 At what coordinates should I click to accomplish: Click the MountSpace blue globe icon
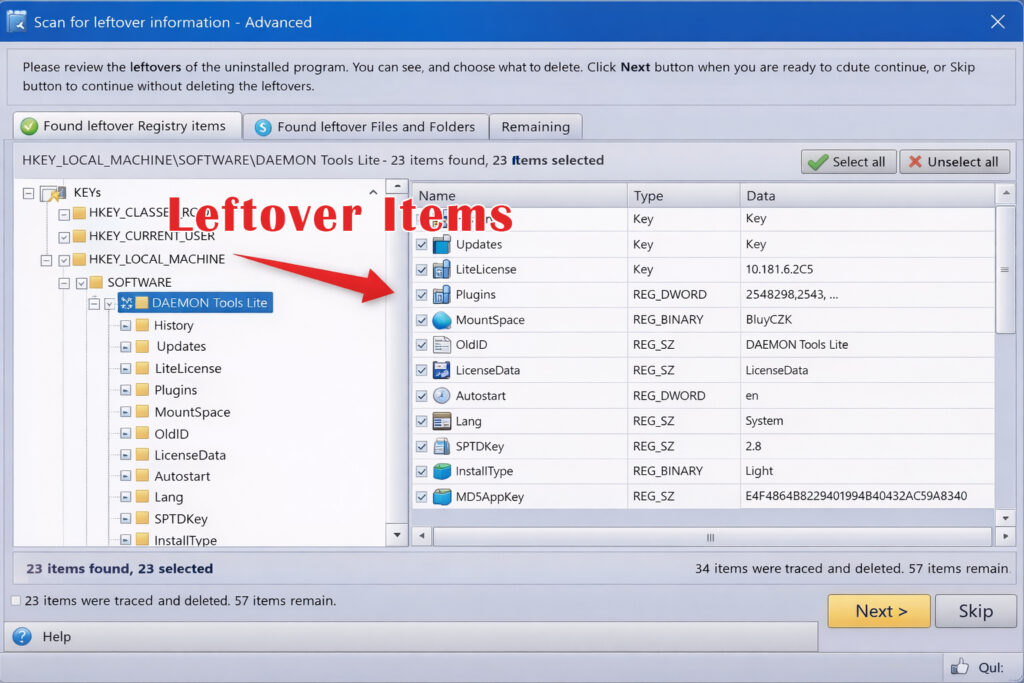(x=442, y=320)
